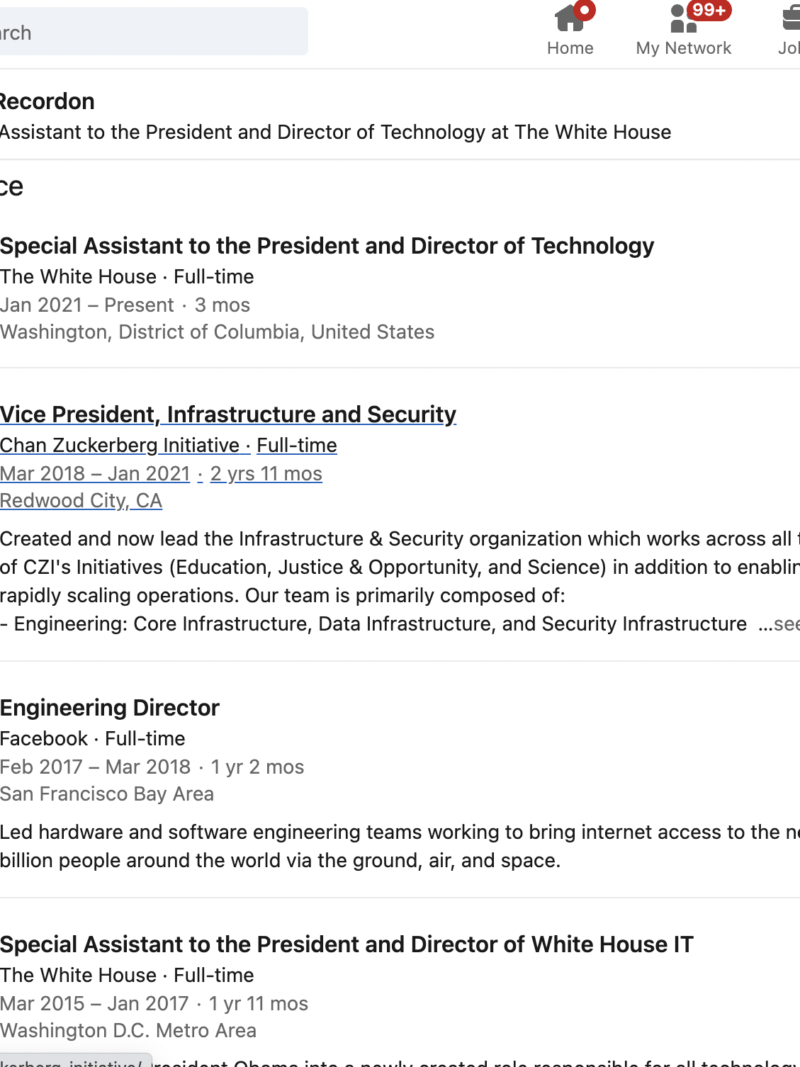Select the Home navigation label
800x1067 pixels.
pos(570,48)
